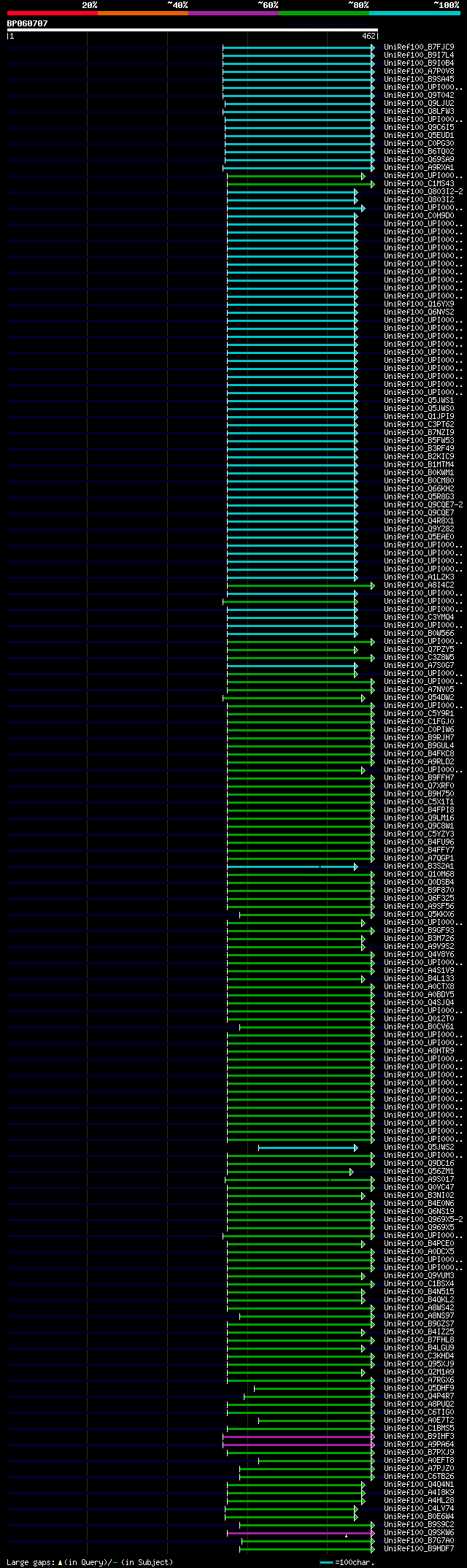Select the label UniRef100_Q16YX9
Screen dimensions: 467x1568
tap(419, 304)
